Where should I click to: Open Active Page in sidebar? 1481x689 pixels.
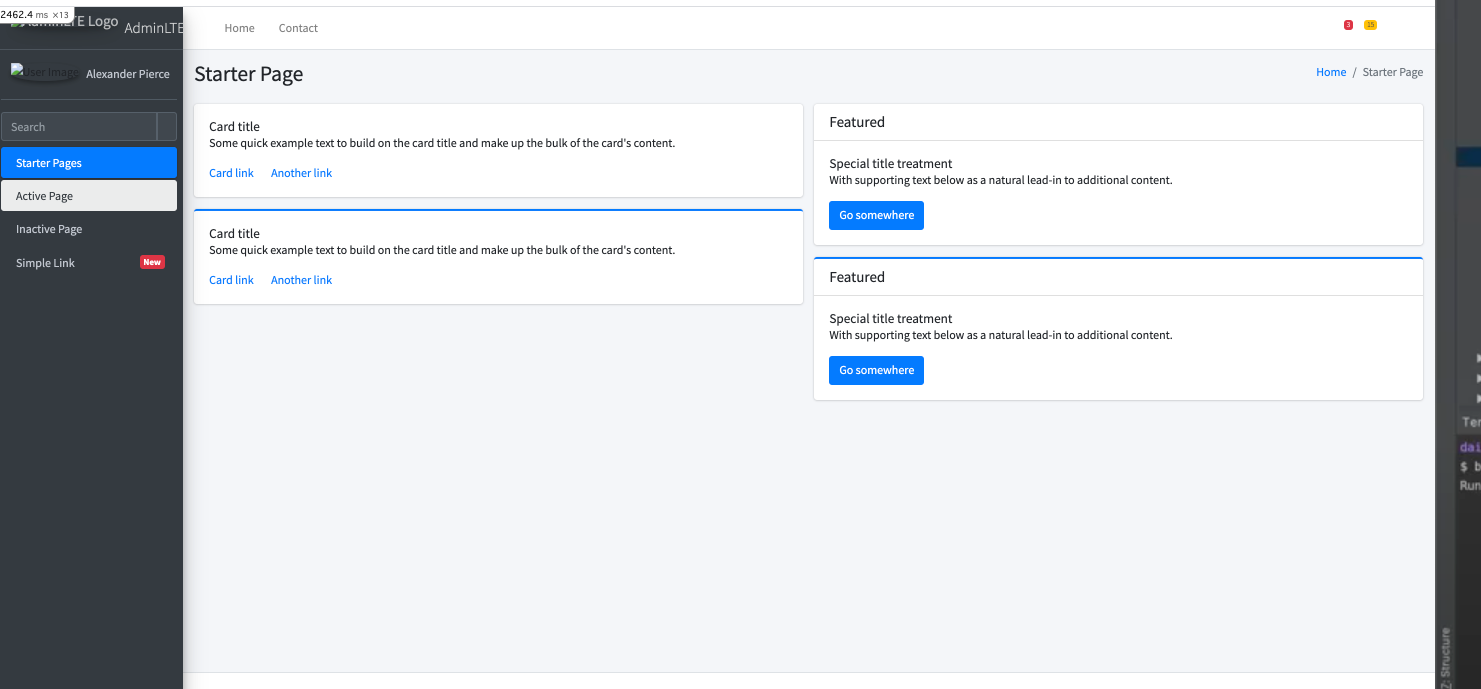click(89, 196)
